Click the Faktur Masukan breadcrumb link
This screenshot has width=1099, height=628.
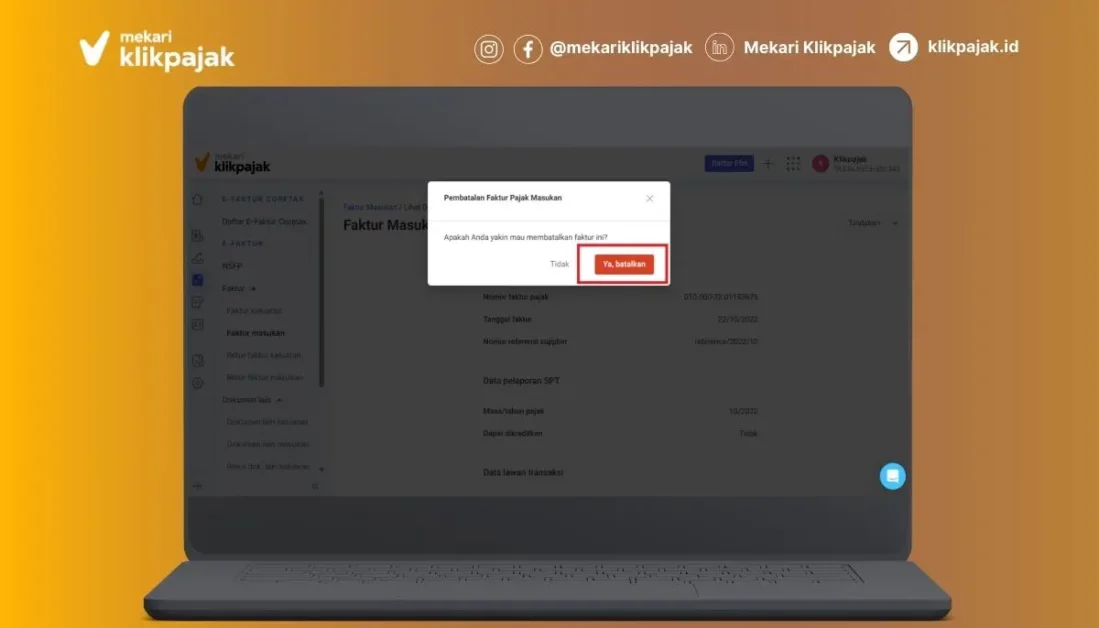(369, 207)
